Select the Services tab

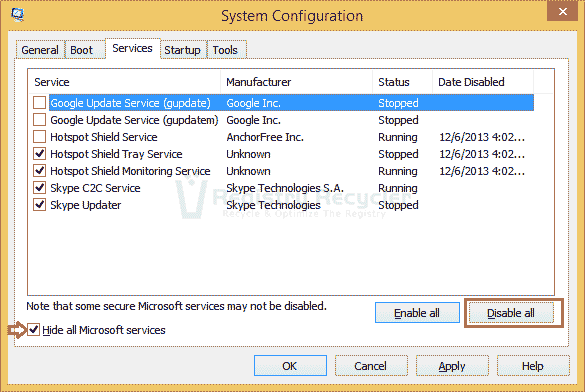[132, 48]
